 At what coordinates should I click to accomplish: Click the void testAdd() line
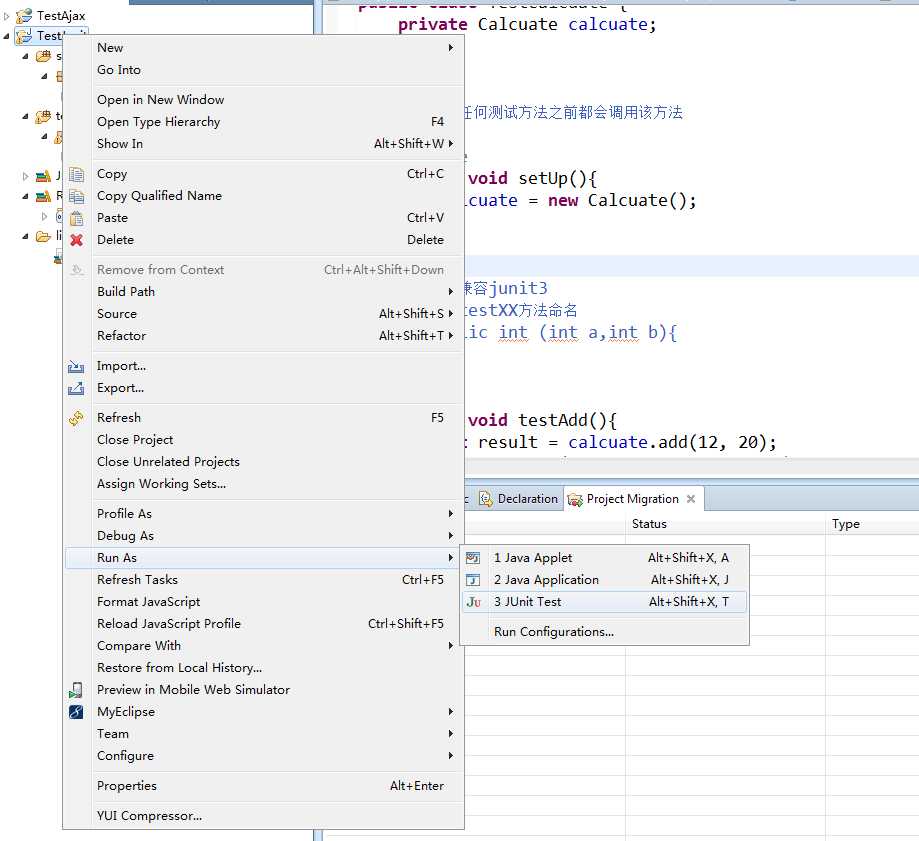point(542,420)
